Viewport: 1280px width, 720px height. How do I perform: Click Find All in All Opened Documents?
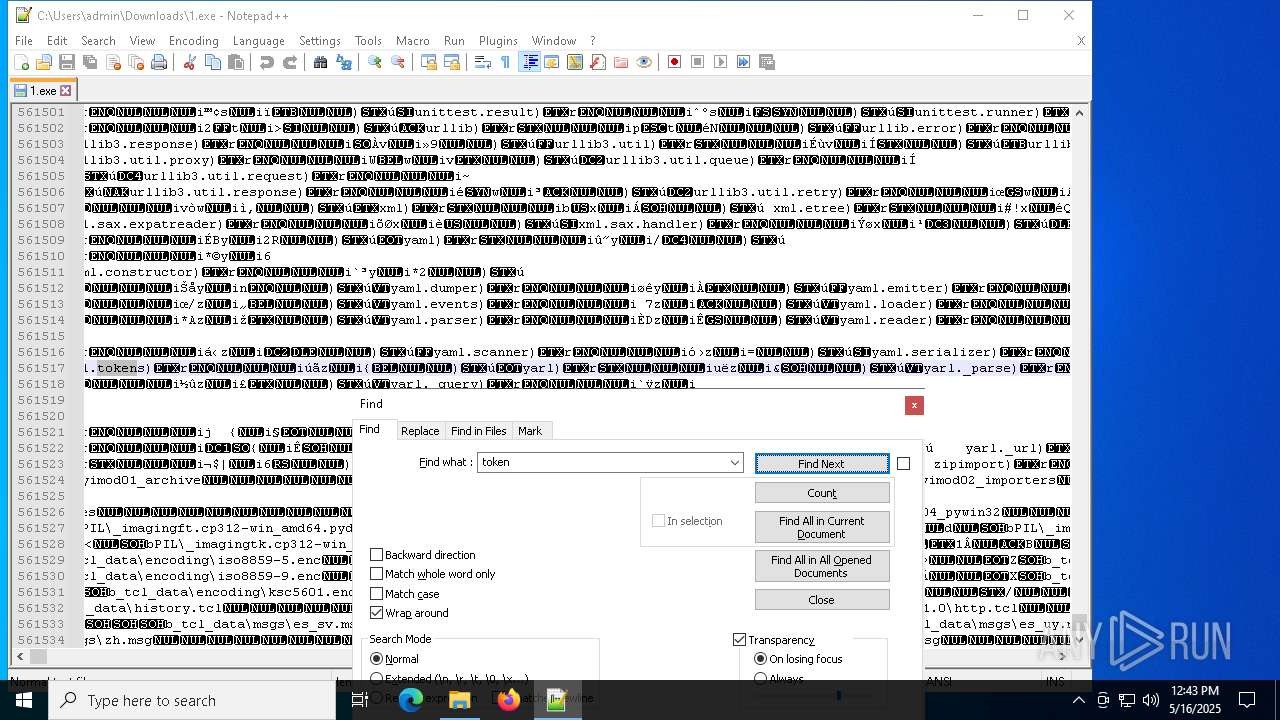822,566
